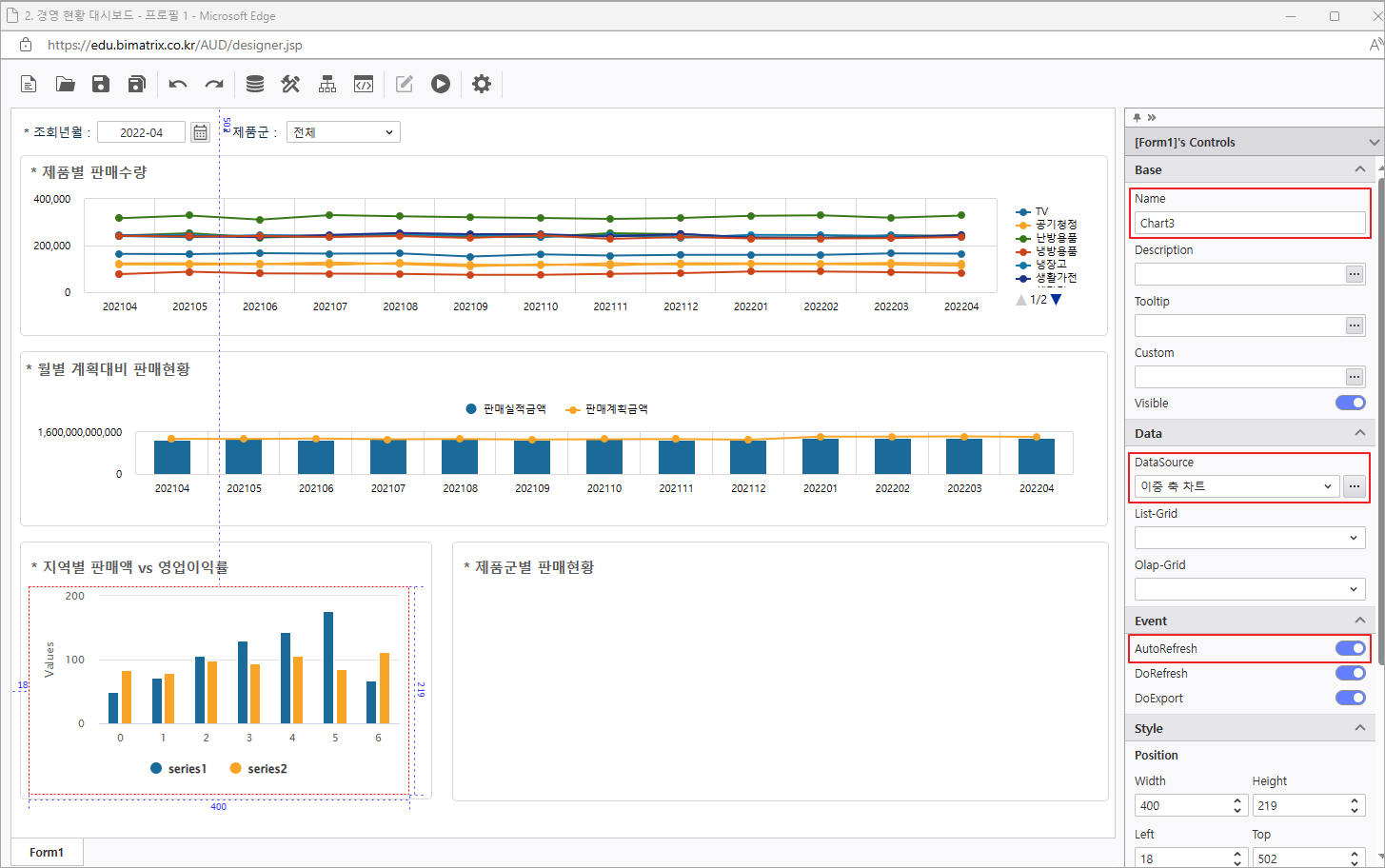Disable the AutoRefresh switch
Image resolution: width=1385 pixels, height=868 pixels.
click(x=1350, y=648)
